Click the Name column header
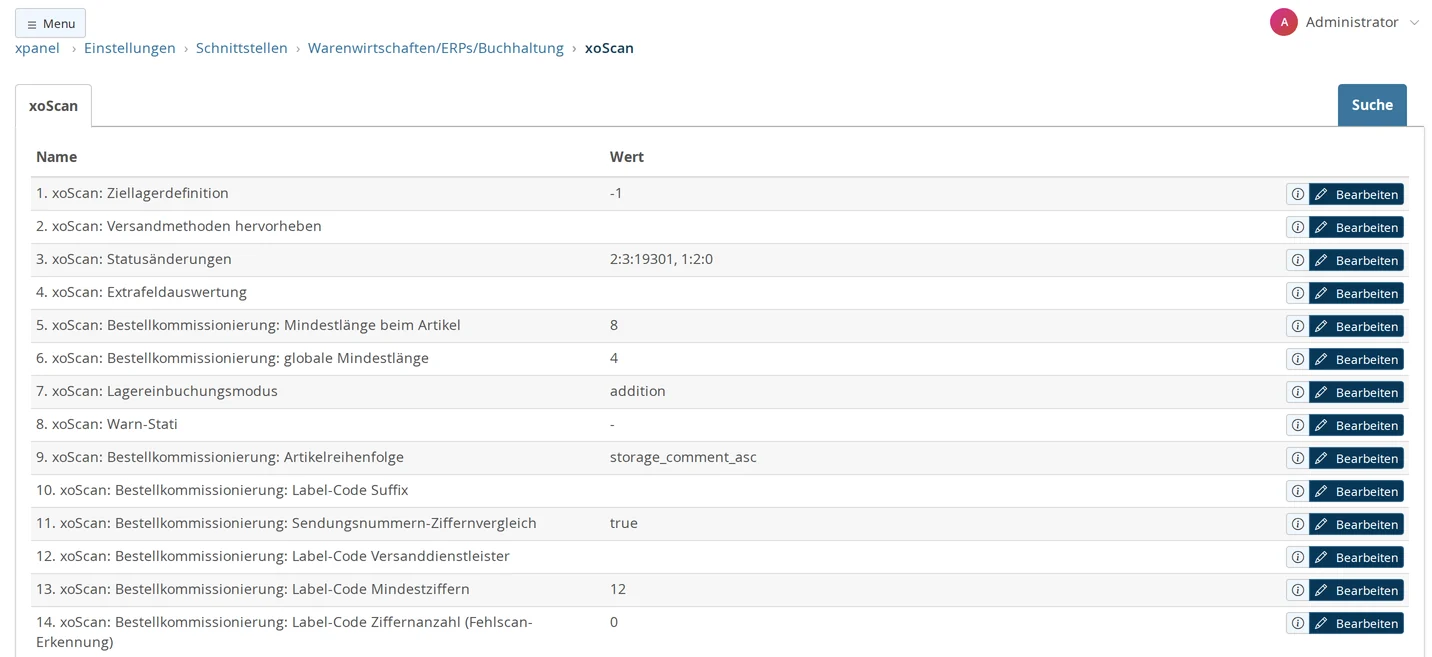Viewport: 1432px width, 657px height. pyautogui.click(x=56, y=157)
